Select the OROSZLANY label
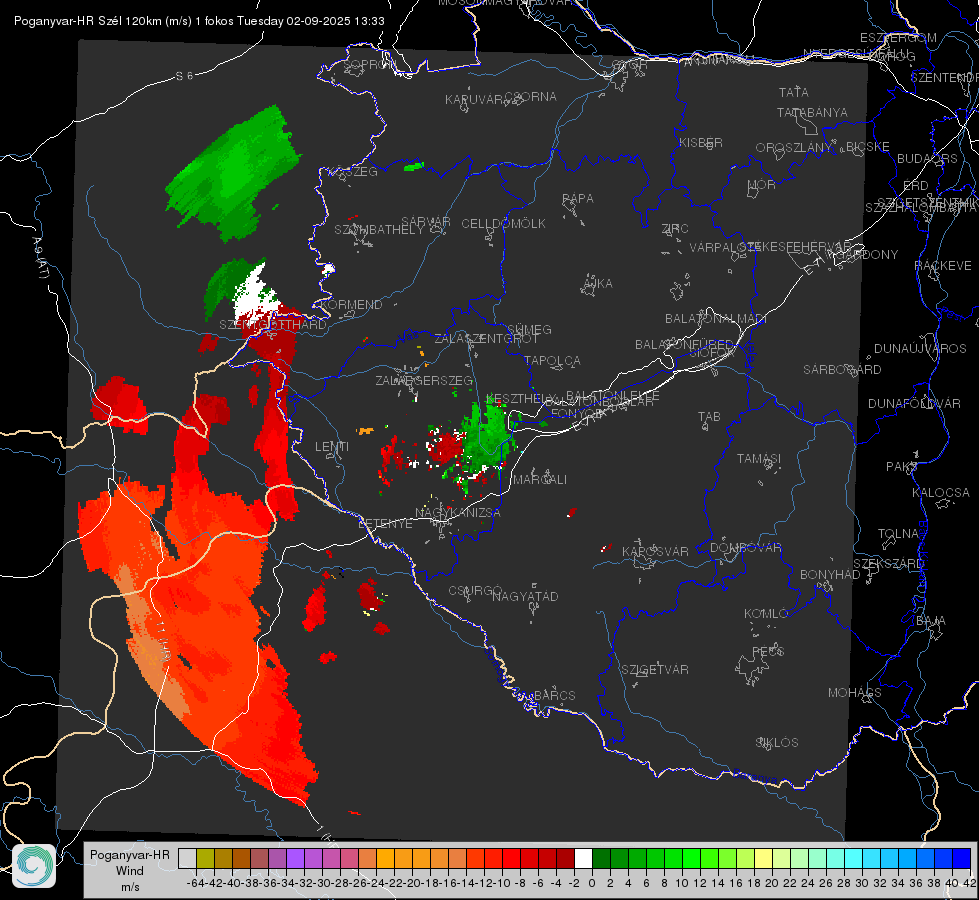The height and width of the screenshot is (900, 979). coord(794,147)
